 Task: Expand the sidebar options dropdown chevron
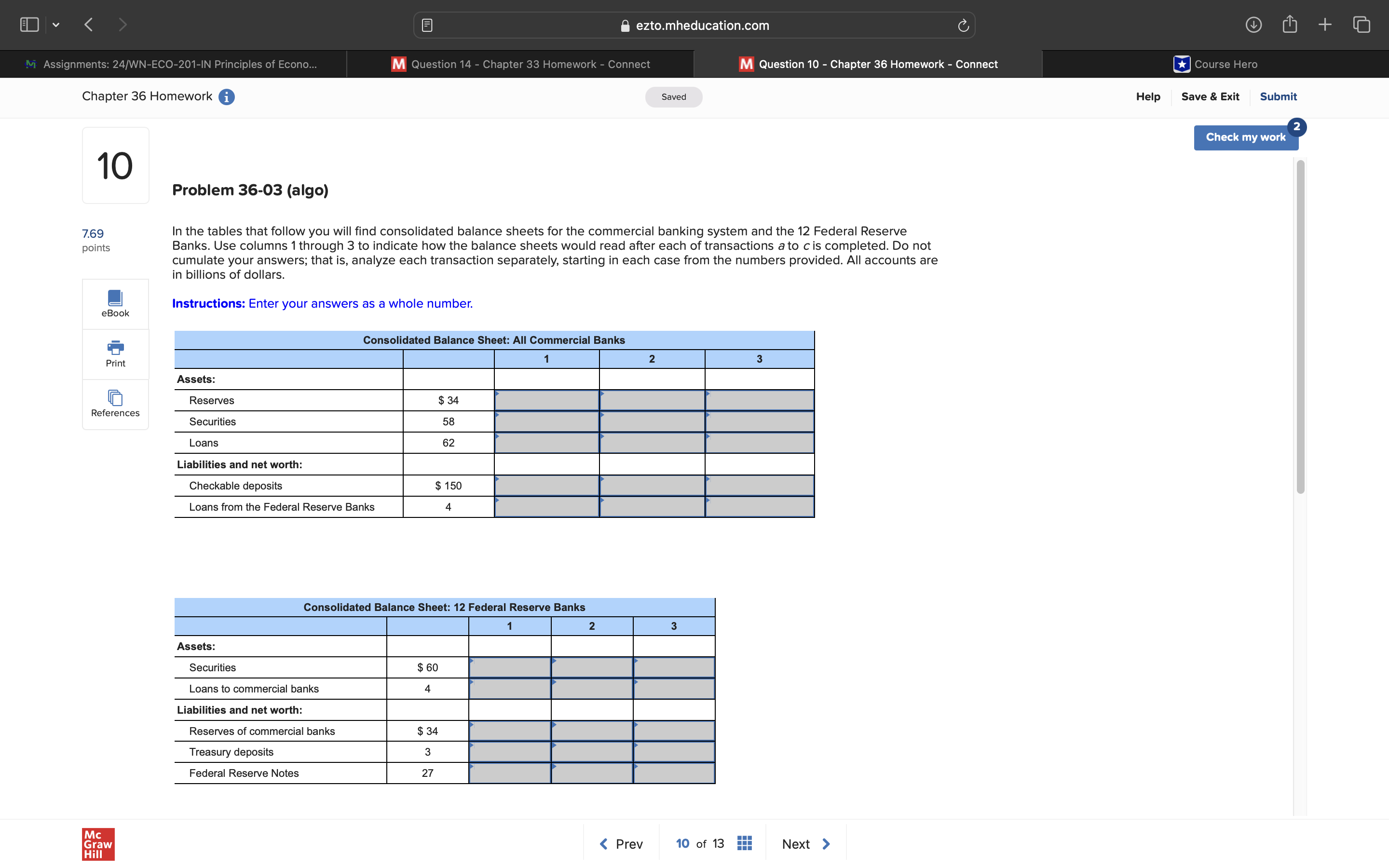point(55,25)
